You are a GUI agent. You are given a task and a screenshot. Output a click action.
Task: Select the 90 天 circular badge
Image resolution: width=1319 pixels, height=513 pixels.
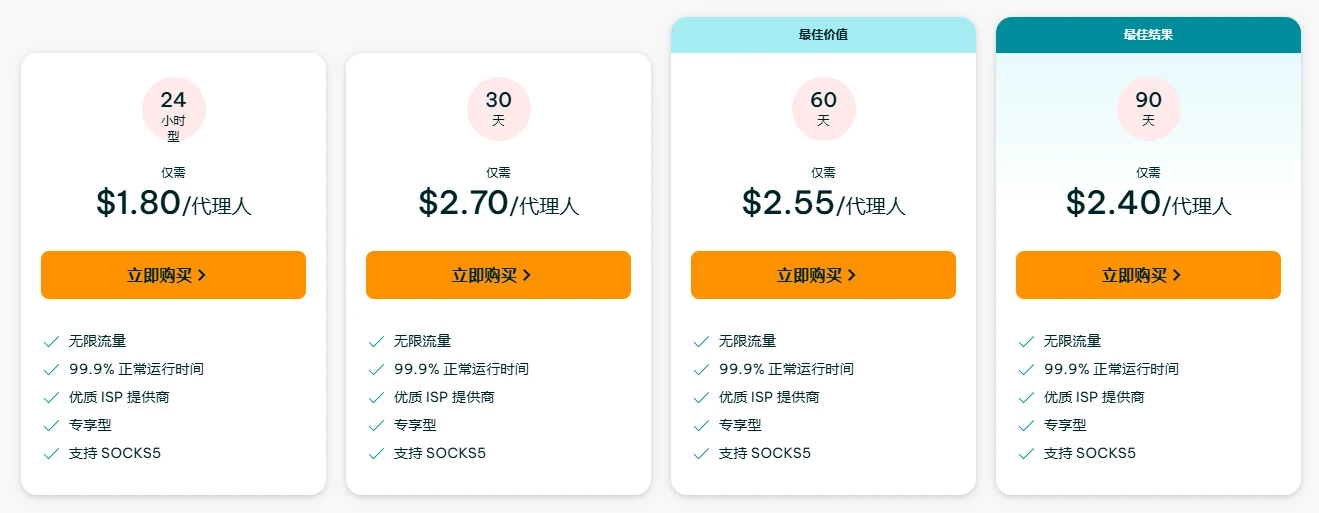(1148, 108)
